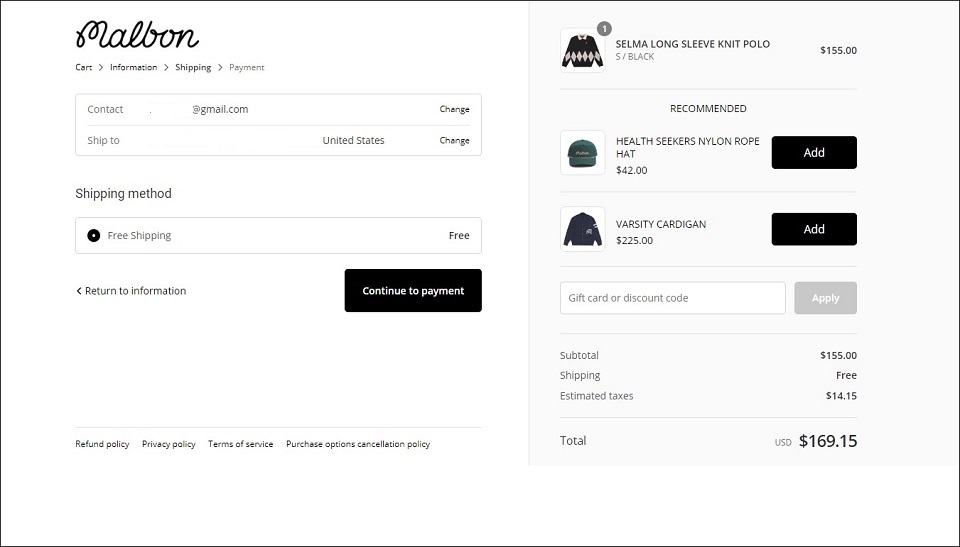Select the Estimated taxes $14.15 value
The height and width of the screenshot is (547, 960).
click(x=841, y=396)
